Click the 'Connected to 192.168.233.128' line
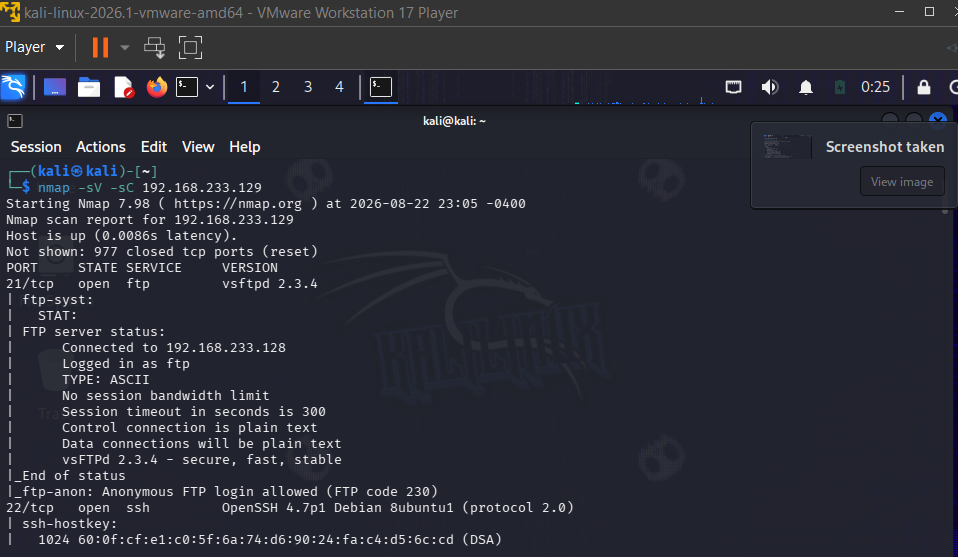Viewport: 958px width, 557px height. [174, 348]
